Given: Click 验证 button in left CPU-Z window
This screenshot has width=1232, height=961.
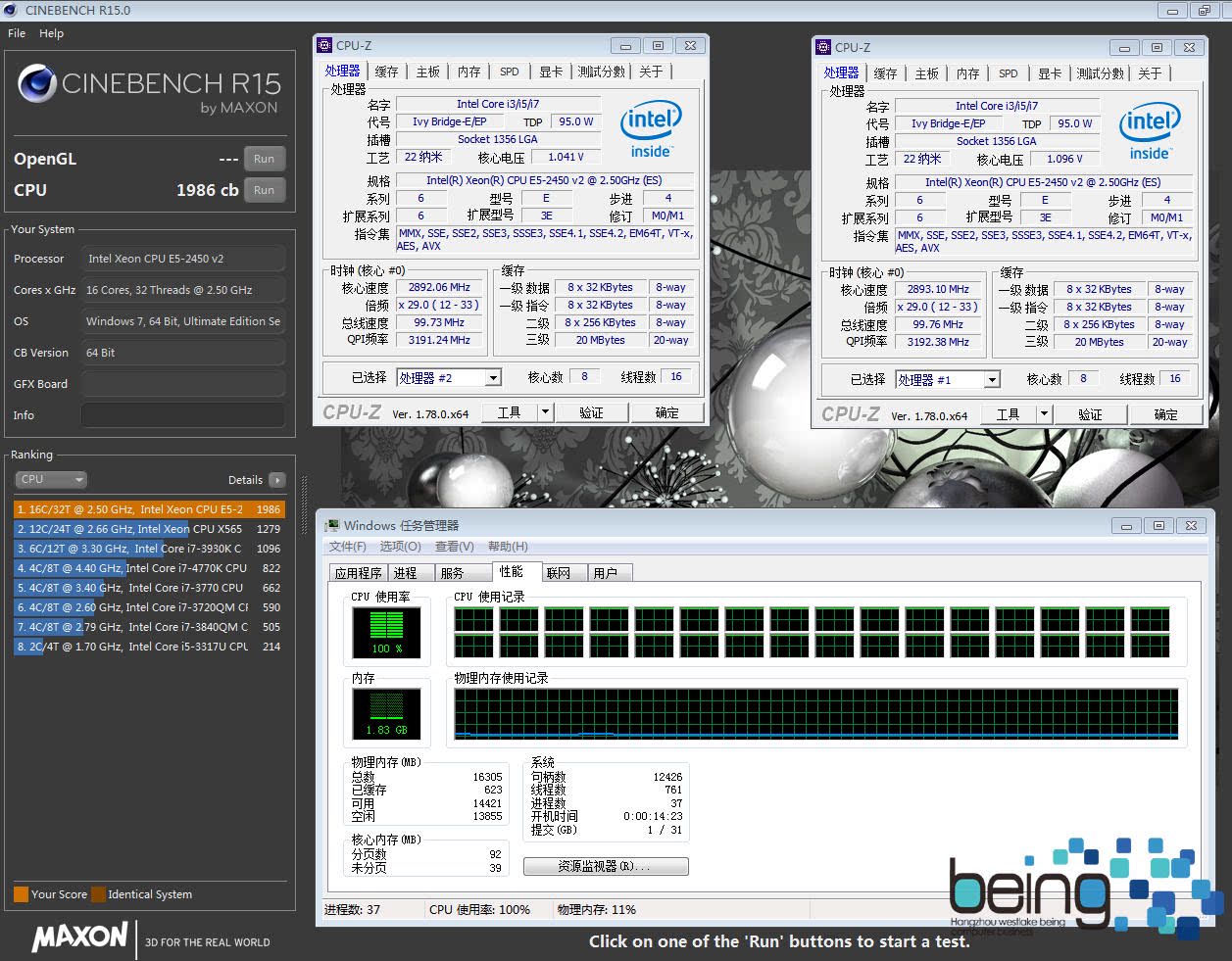Looking at the screenshot, I should (591, 412).
